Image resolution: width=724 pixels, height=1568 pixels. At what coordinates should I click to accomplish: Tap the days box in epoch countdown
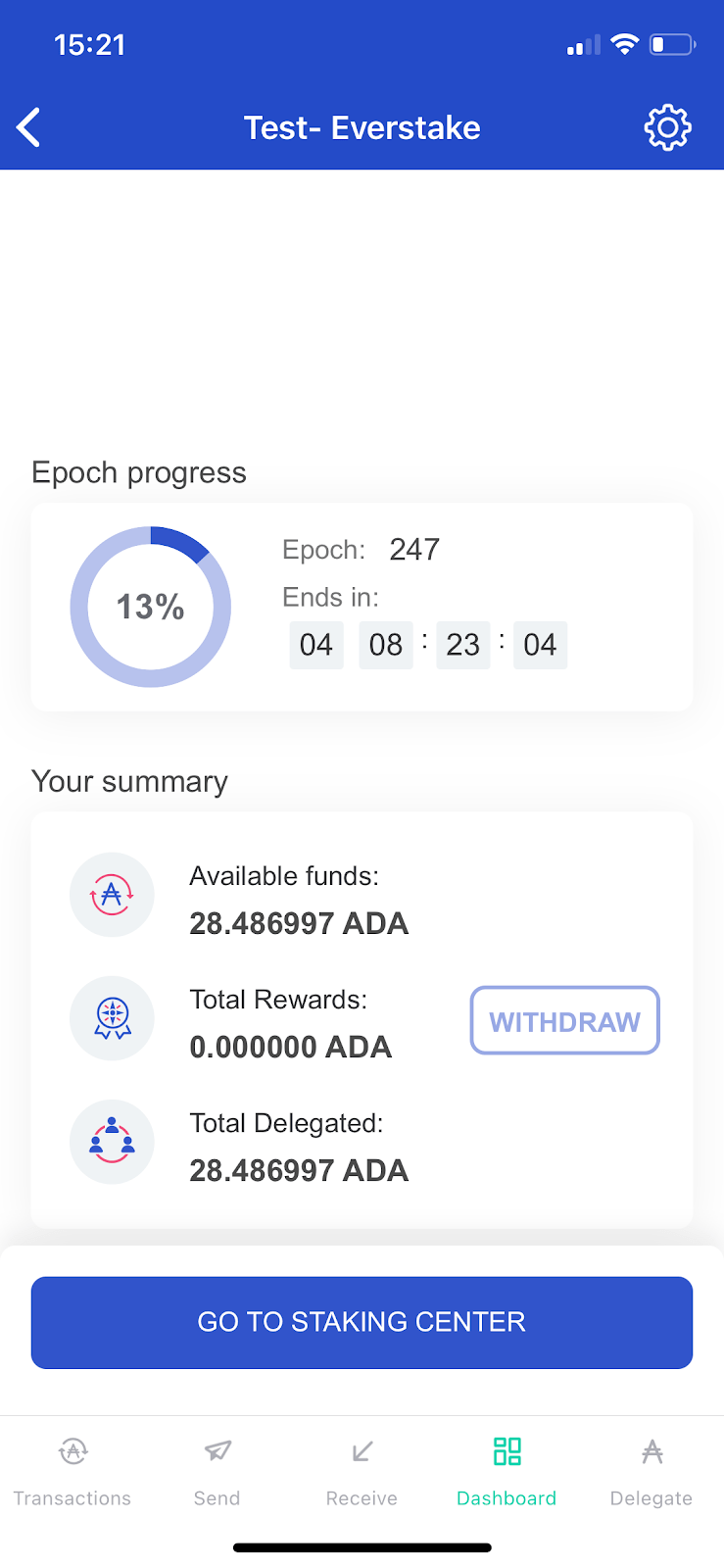[316, 645]
